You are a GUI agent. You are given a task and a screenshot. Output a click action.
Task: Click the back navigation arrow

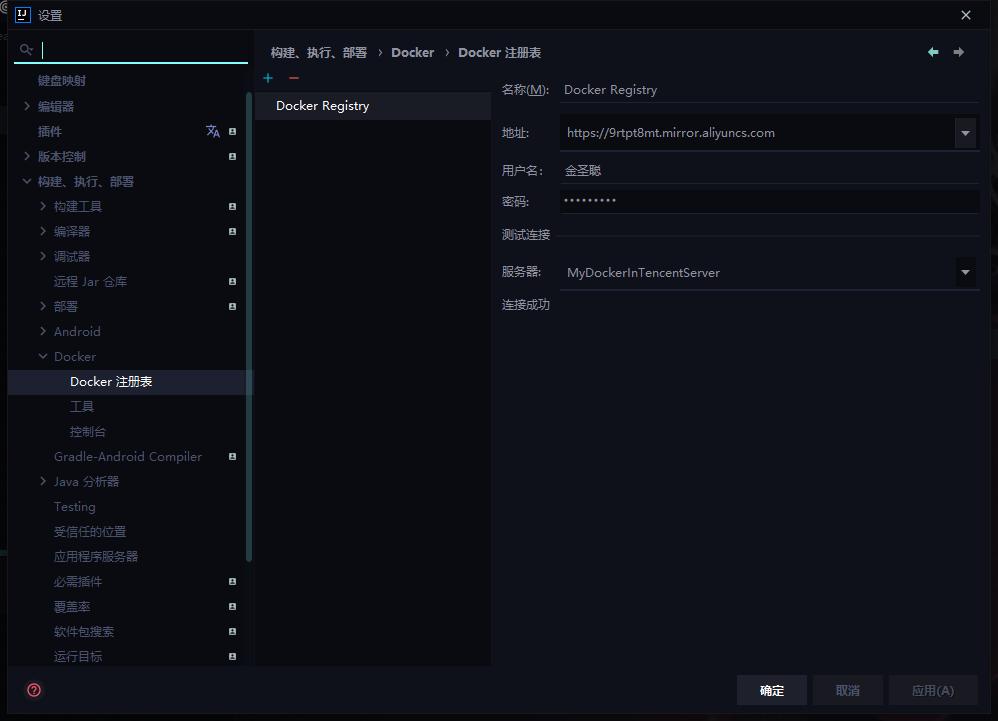click(933, 52)
